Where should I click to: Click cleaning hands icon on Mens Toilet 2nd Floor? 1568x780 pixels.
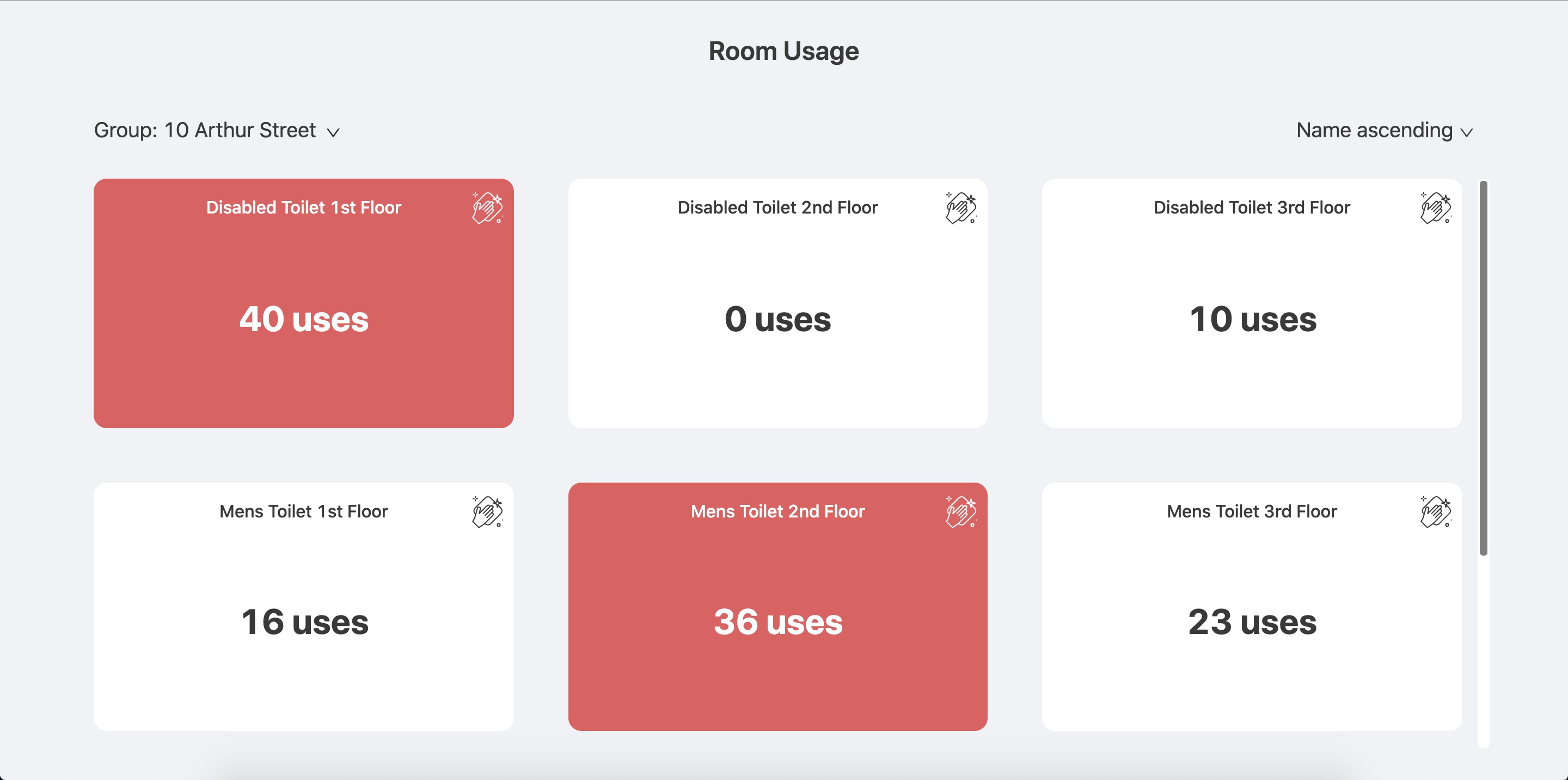(961, 511)
